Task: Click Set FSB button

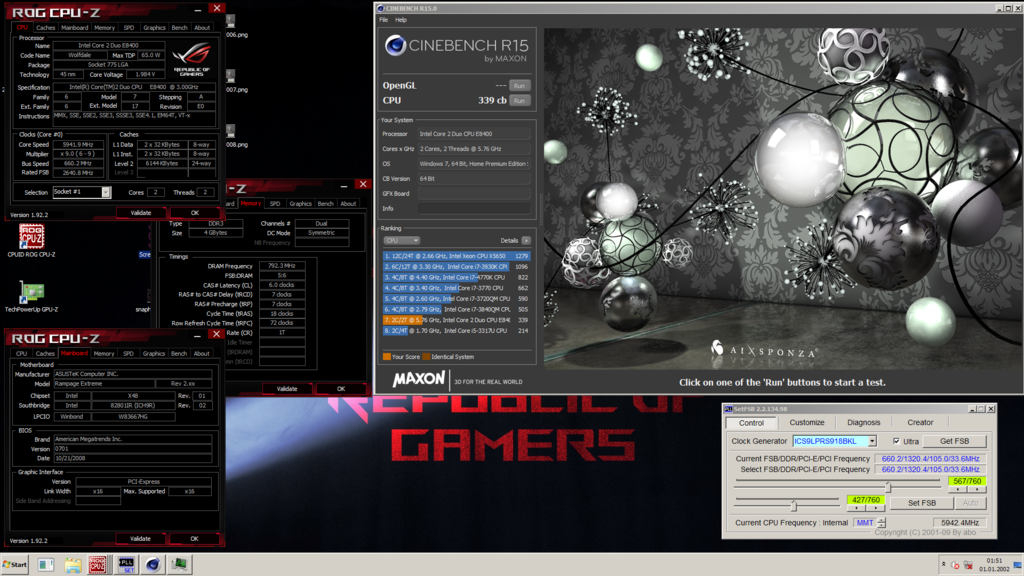Action: (921, 503)
